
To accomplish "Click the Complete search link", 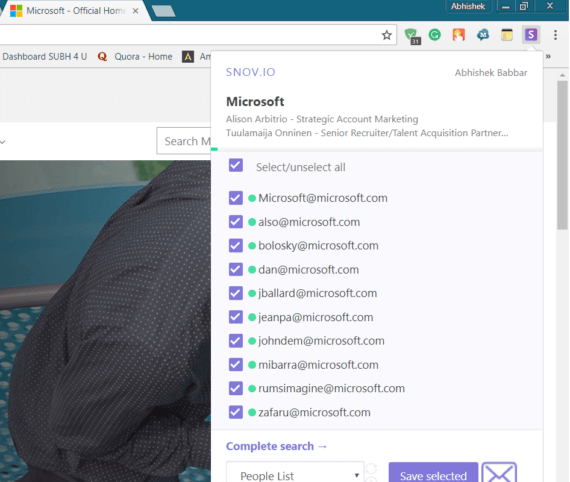I will click(276, 446).
